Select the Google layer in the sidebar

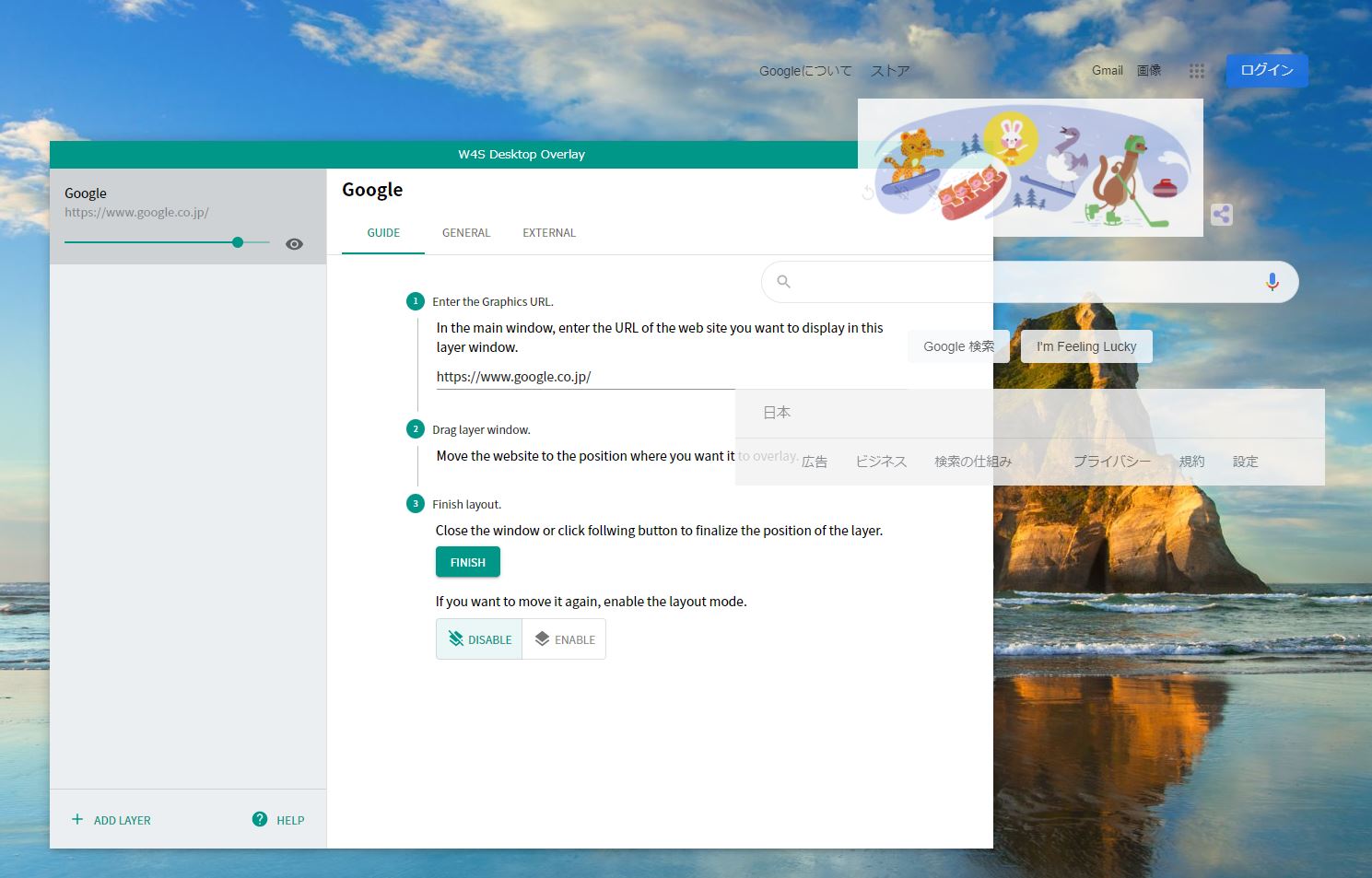click(188, 217)
